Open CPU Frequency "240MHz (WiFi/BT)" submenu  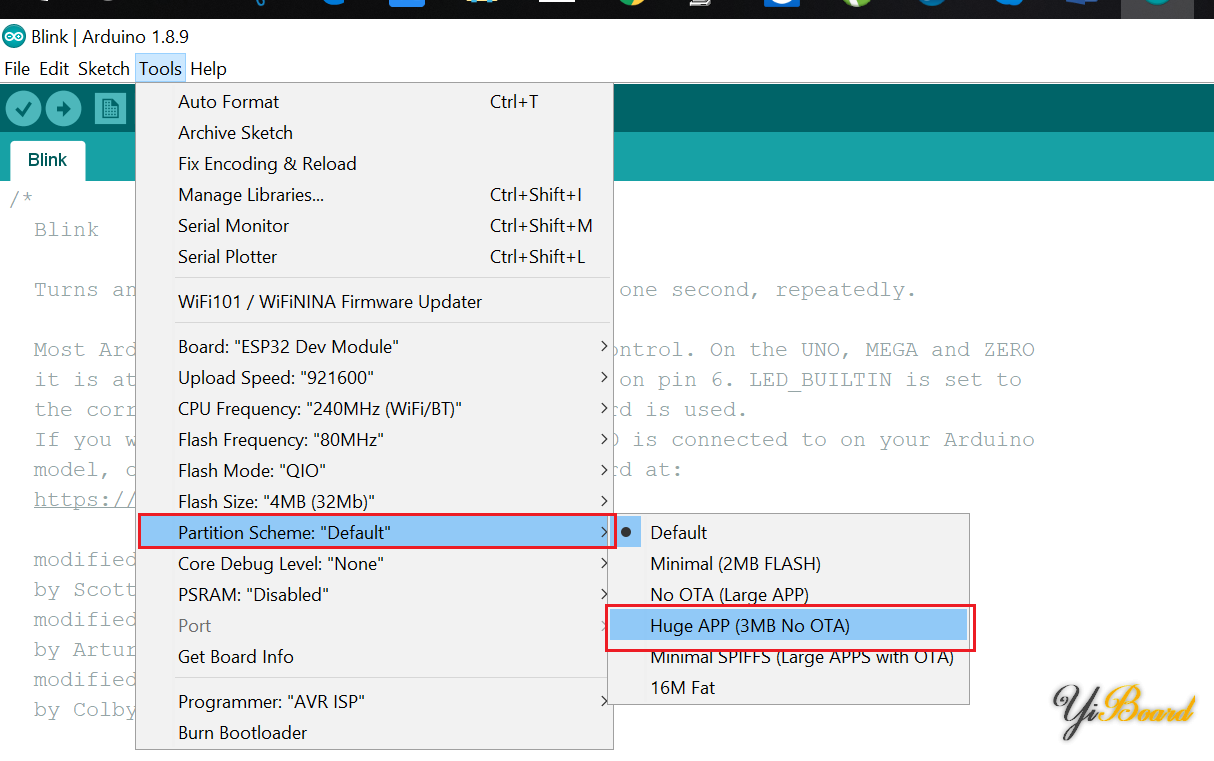click(x=319, y=409)
